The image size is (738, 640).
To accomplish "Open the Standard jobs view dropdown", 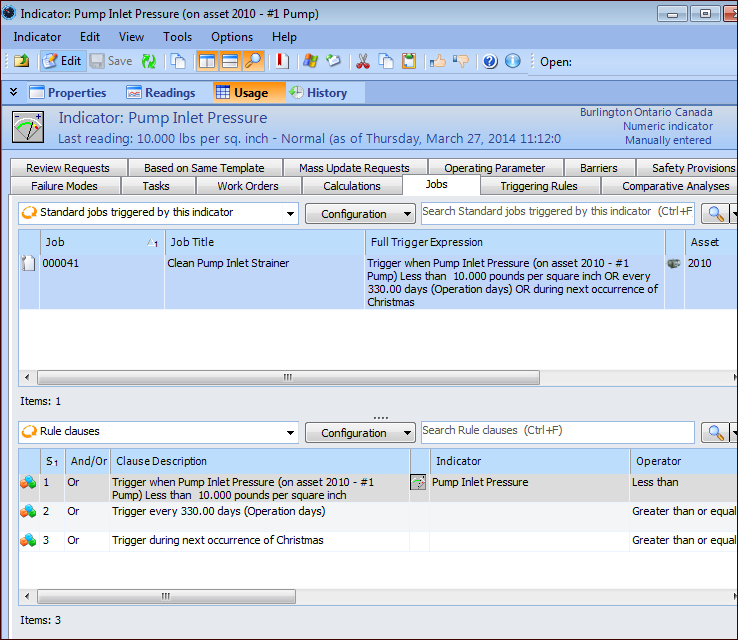I will point(158,213).
